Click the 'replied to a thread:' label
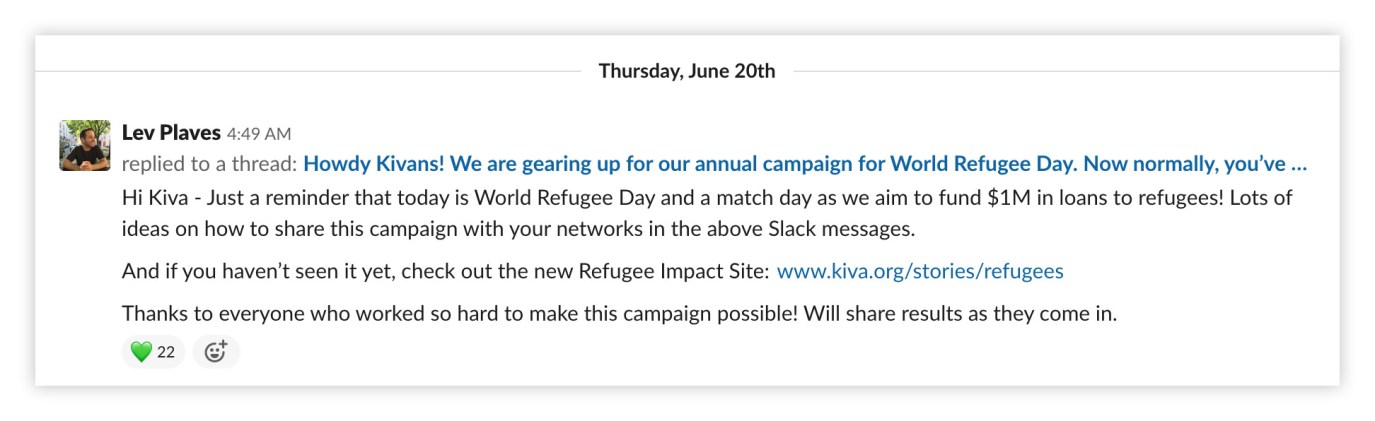The image size is (1375, 421). [x=210, y=164]
